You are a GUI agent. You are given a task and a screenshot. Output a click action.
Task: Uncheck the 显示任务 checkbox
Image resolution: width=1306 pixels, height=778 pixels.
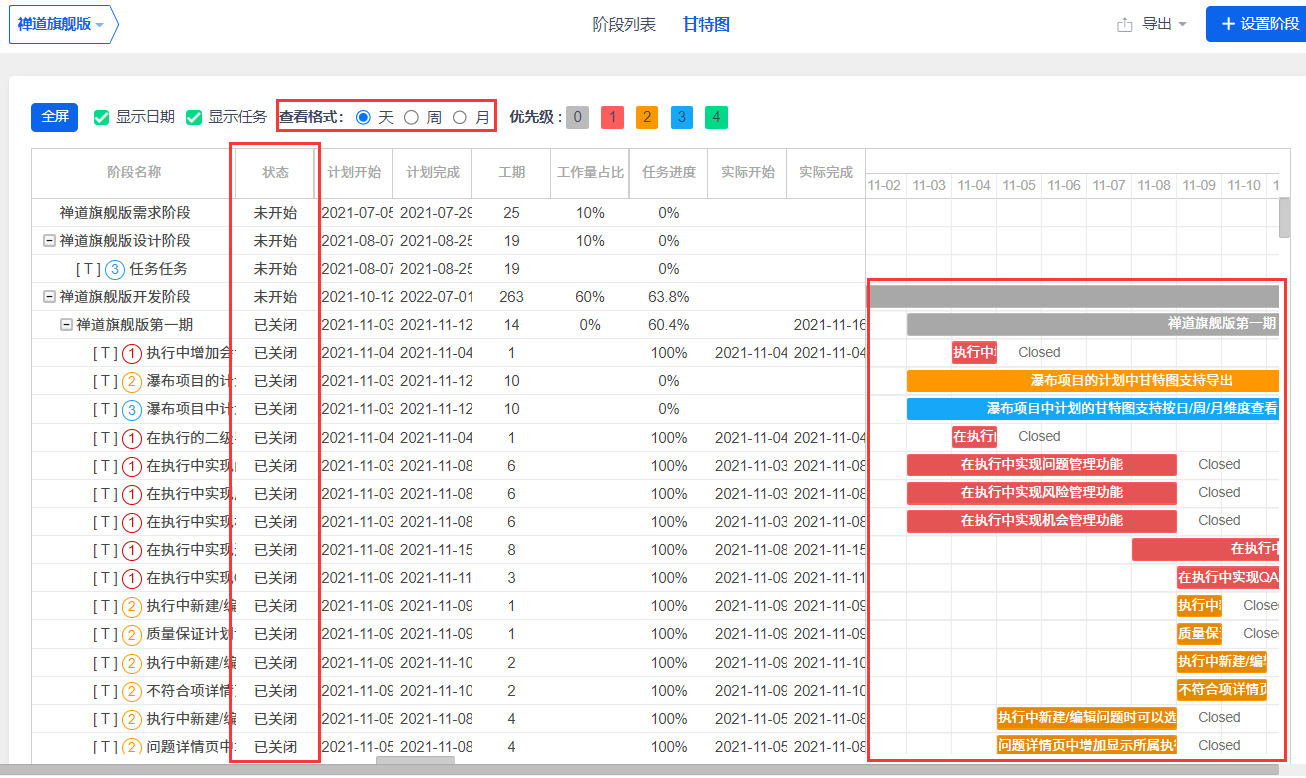coord(194,117)
